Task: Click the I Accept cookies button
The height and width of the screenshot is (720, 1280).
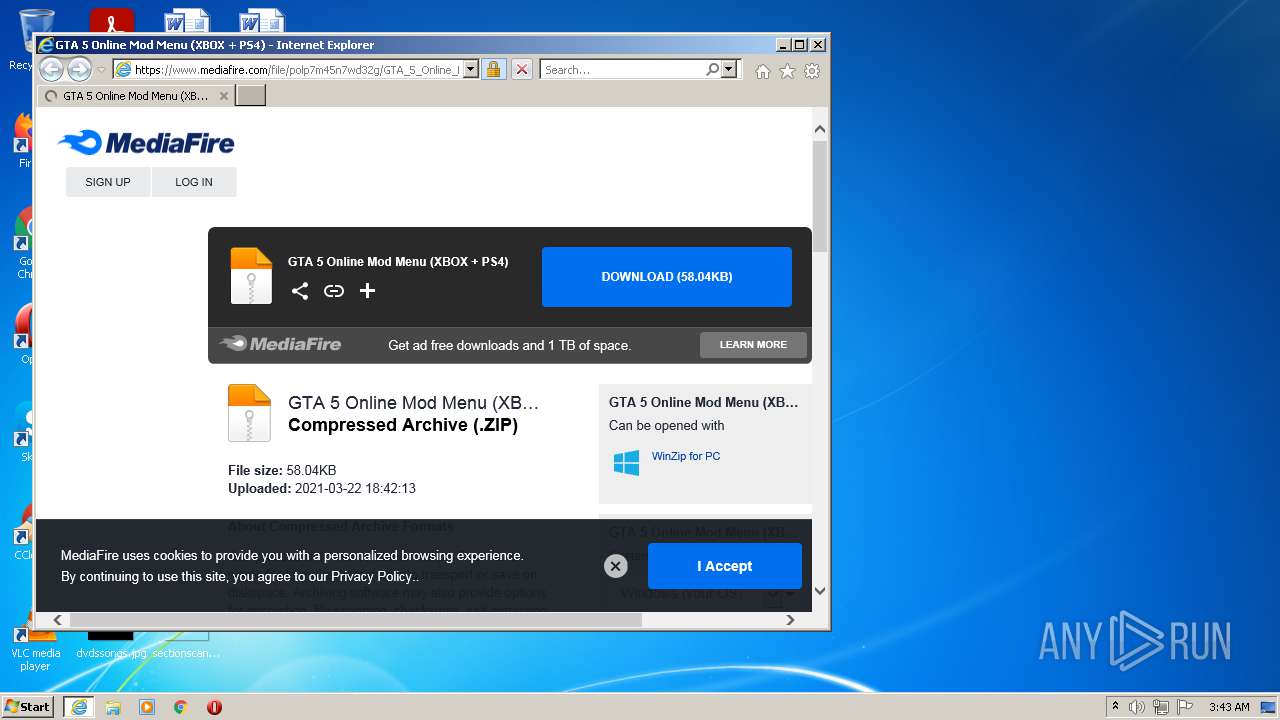Action: click(x=725, y=566)
